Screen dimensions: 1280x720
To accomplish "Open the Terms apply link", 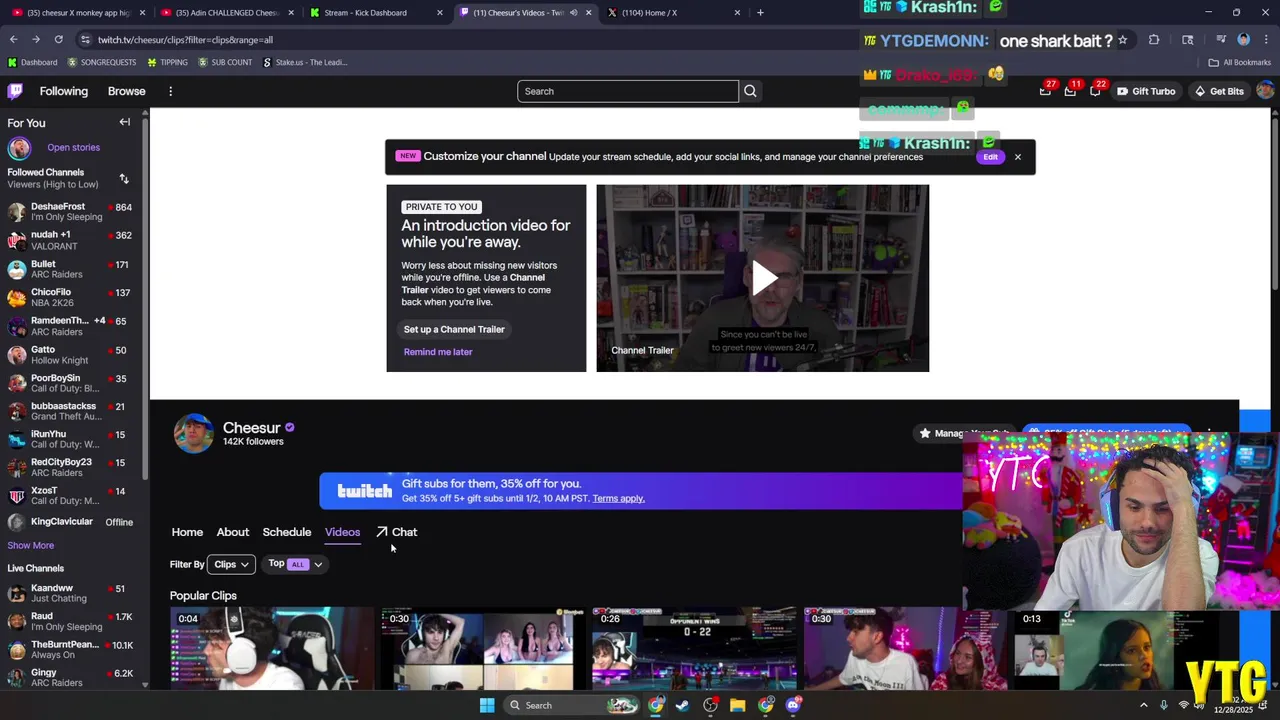I will point(618,498).
